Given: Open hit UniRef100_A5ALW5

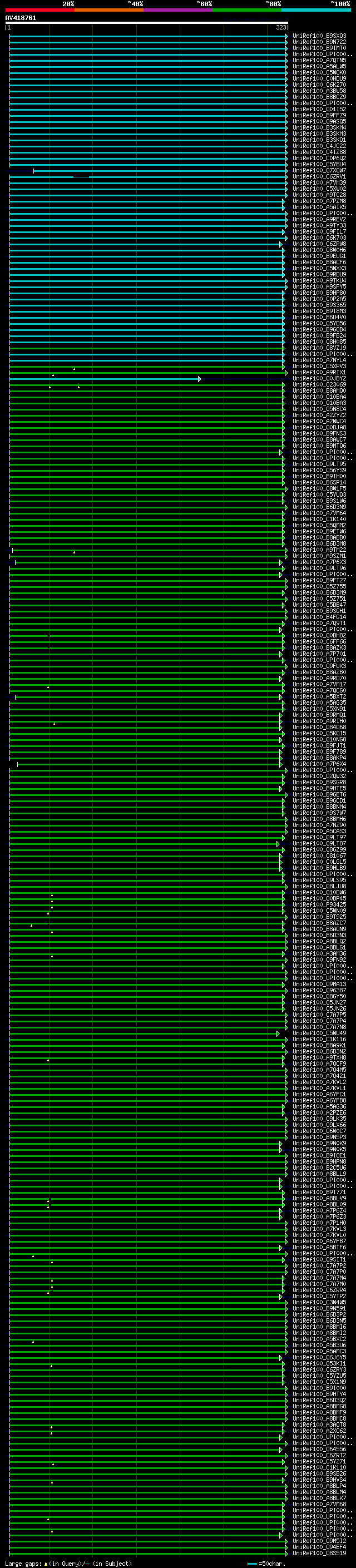Looking at the screenshot, I should [x=319, y=66].
